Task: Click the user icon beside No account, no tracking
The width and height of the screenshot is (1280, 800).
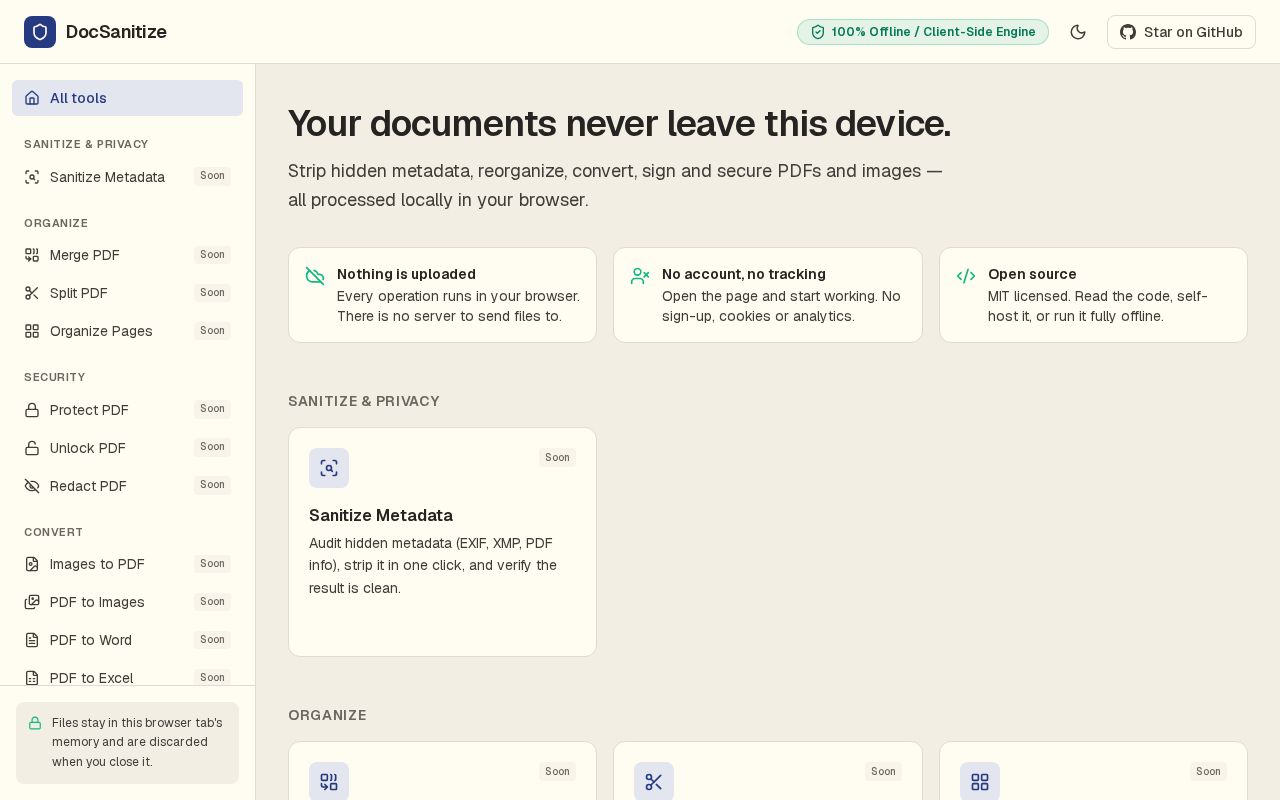Action: 640,276
